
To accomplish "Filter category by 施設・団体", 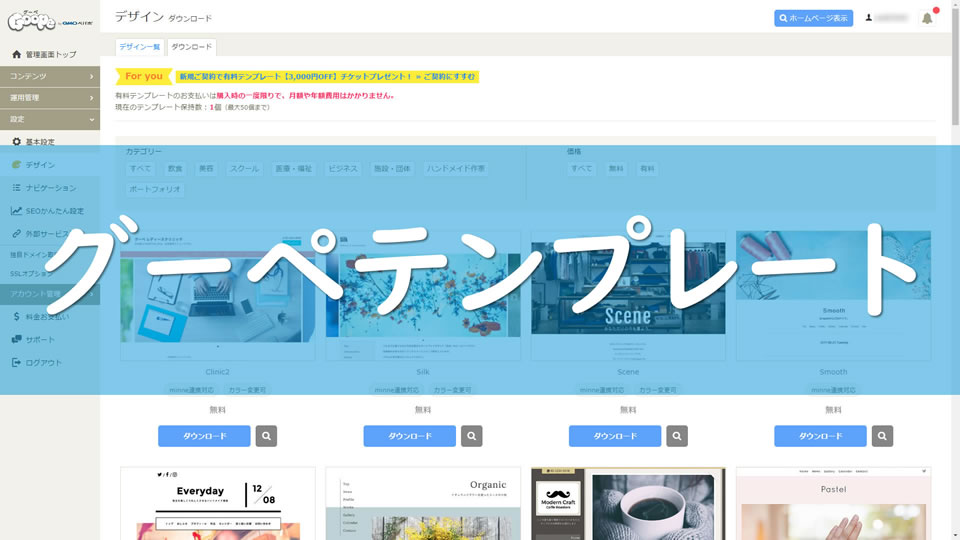I will [x=392, y=168].
